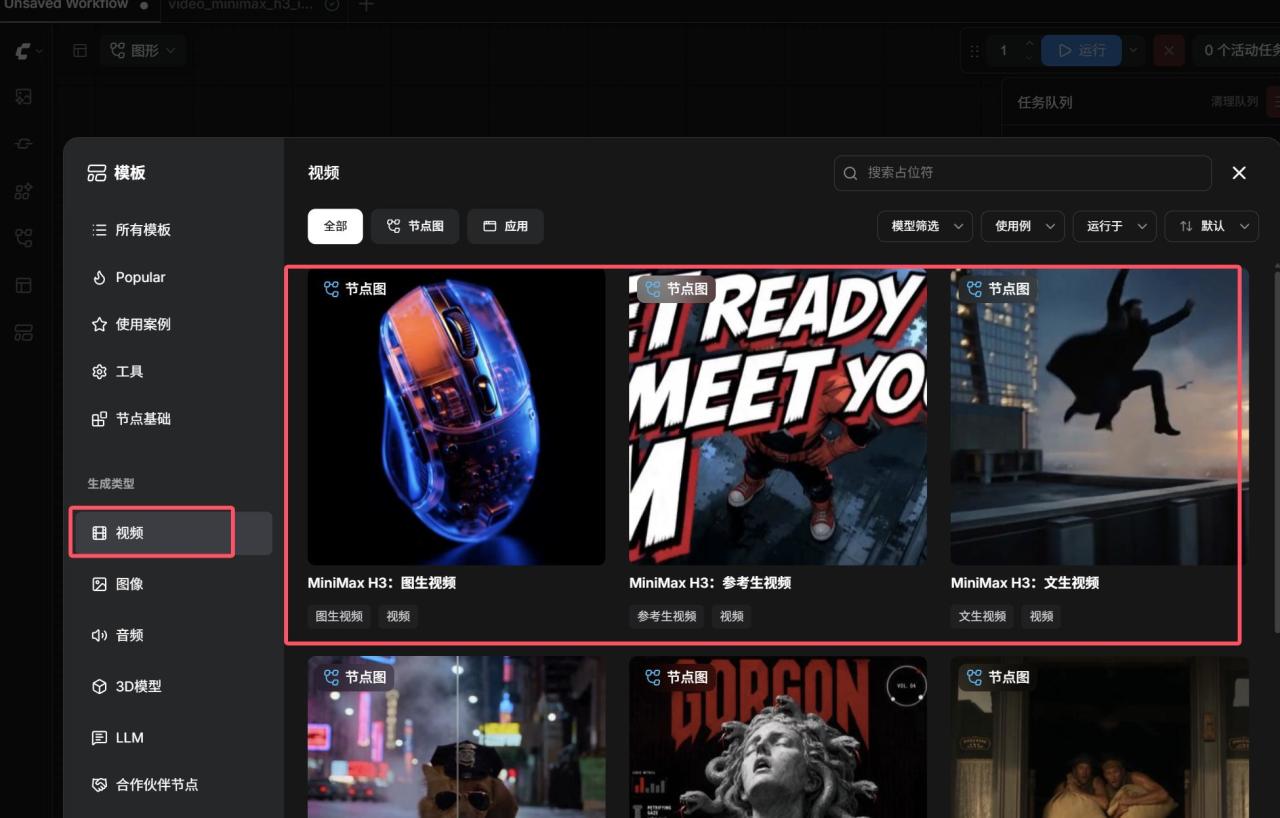Screen dimensions: 1280x818
Task: Open the 模型筛选 dropdown
Action: pos(925,226)
